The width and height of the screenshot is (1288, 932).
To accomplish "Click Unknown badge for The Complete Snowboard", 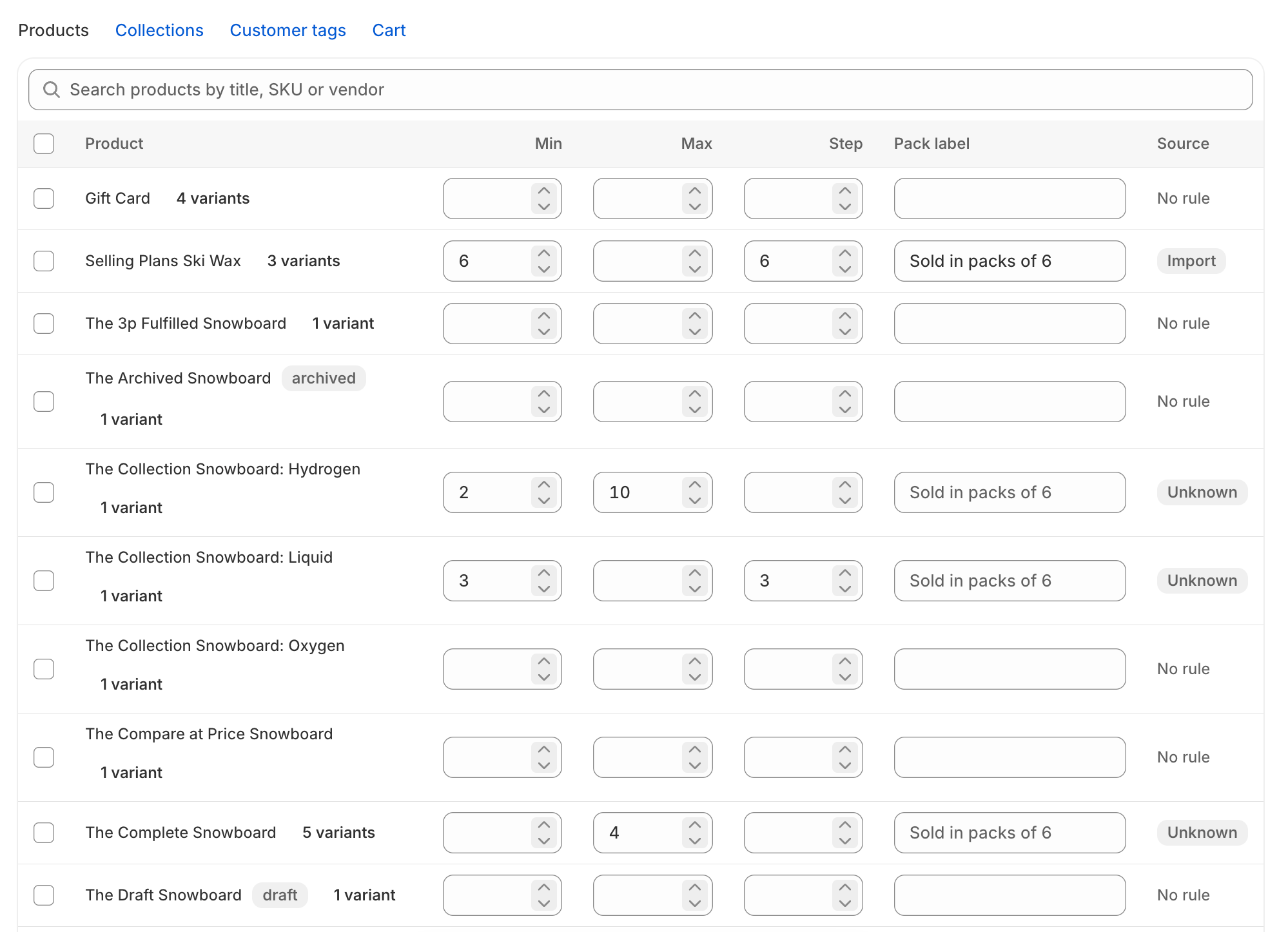I will click(1202, 833).
